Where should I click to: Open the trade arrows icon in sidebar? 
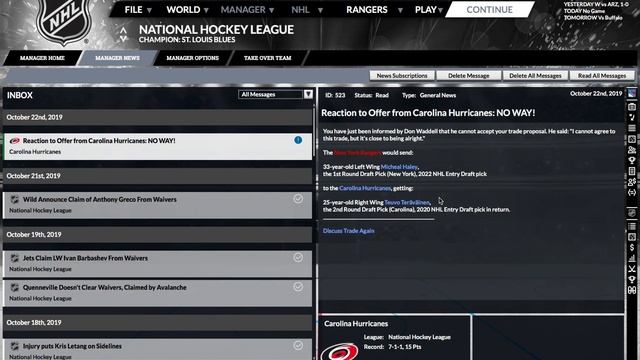632,192
